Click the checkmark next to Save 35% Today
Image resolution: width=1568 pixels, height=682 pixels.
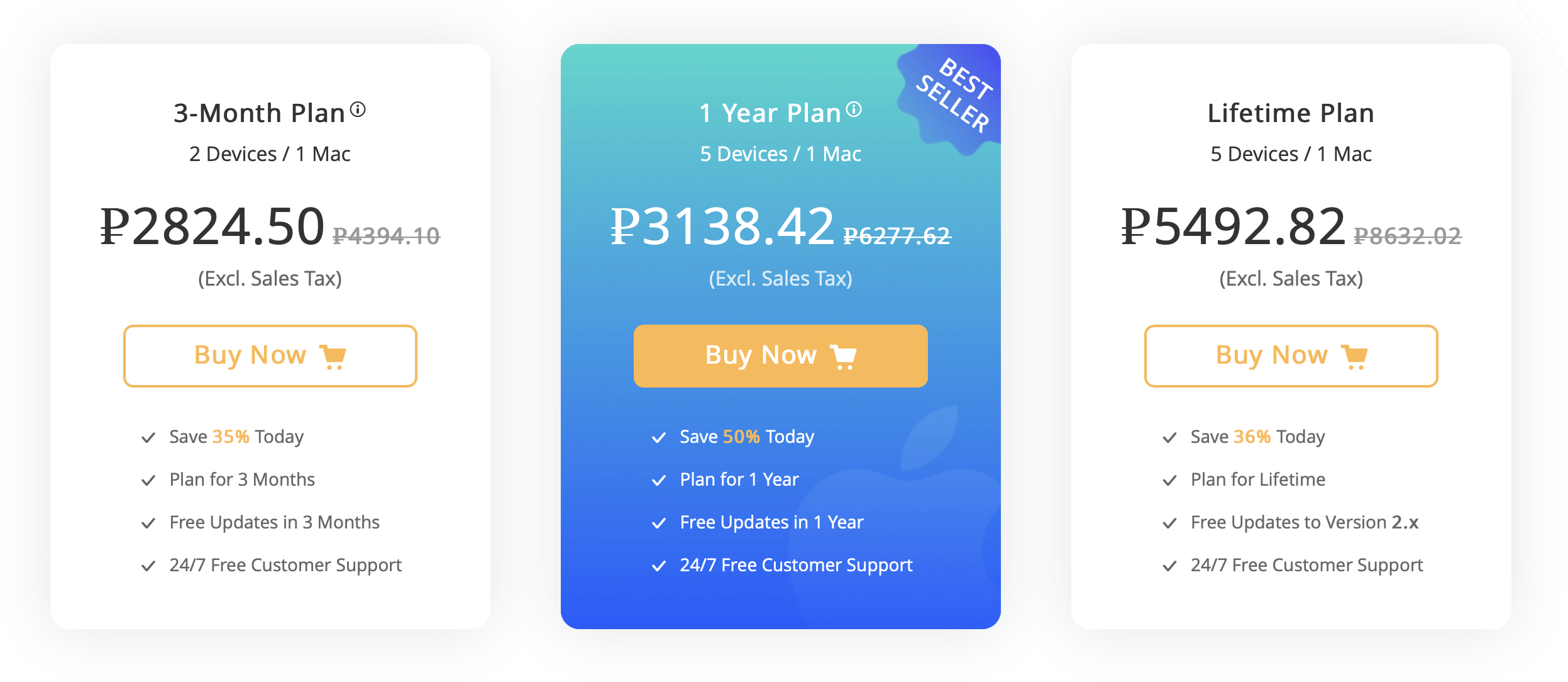click(148, 438)
